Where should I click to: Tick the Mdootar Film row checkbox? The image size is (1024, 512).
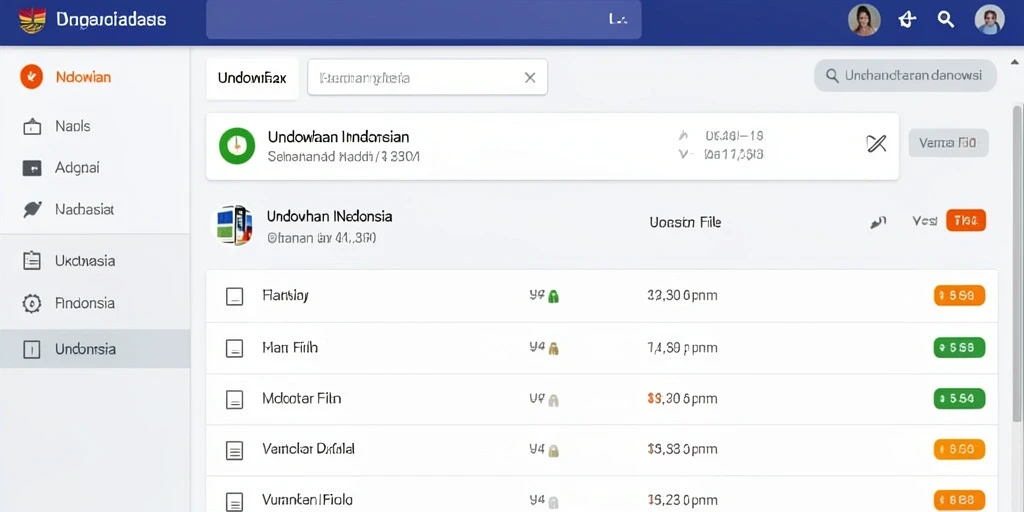[x=234, y=400]
